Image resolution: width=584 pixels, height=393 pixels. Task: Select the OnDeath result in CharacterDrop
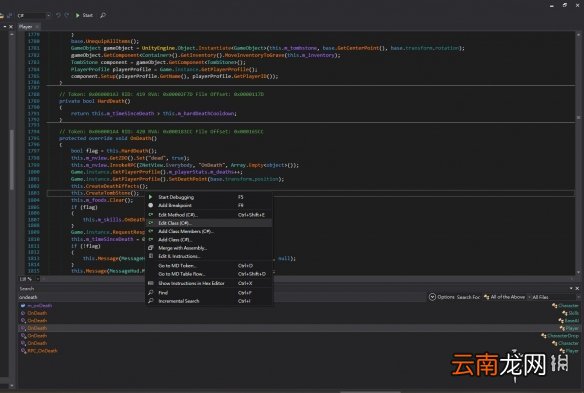(x=300, y=336)
